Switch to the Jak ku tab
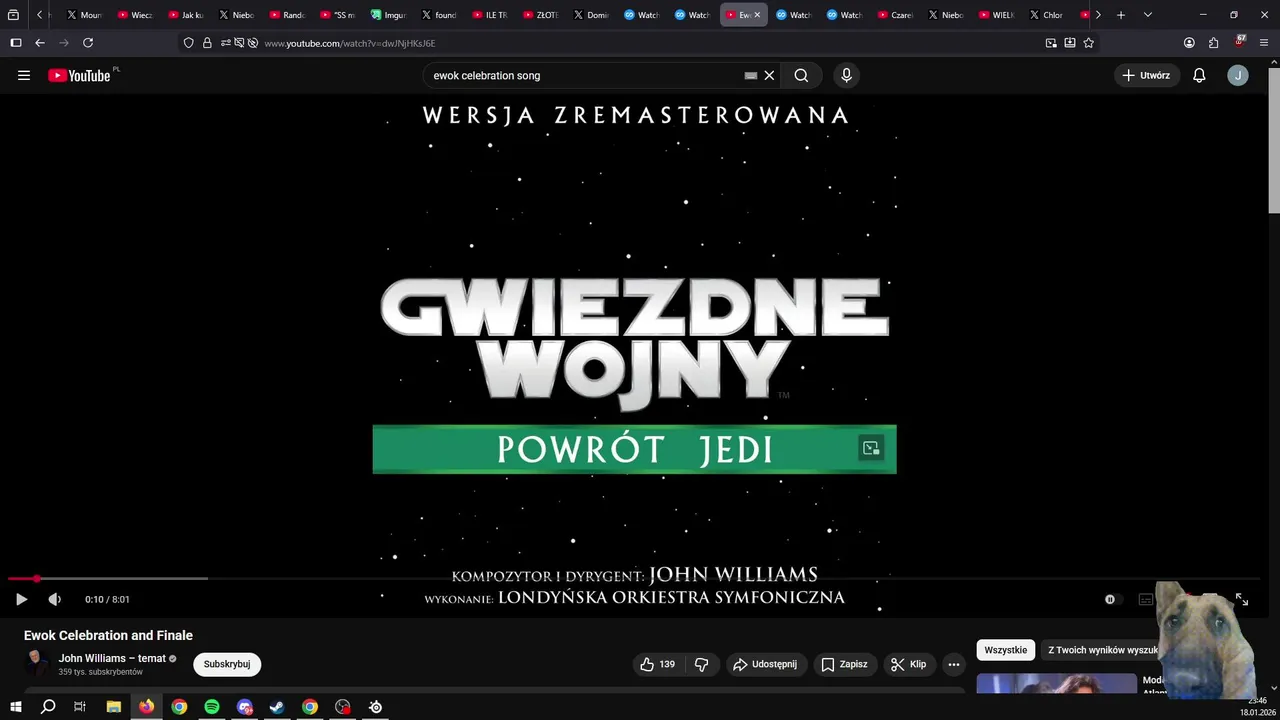1280x720 pixels. [x=186, y=15]
